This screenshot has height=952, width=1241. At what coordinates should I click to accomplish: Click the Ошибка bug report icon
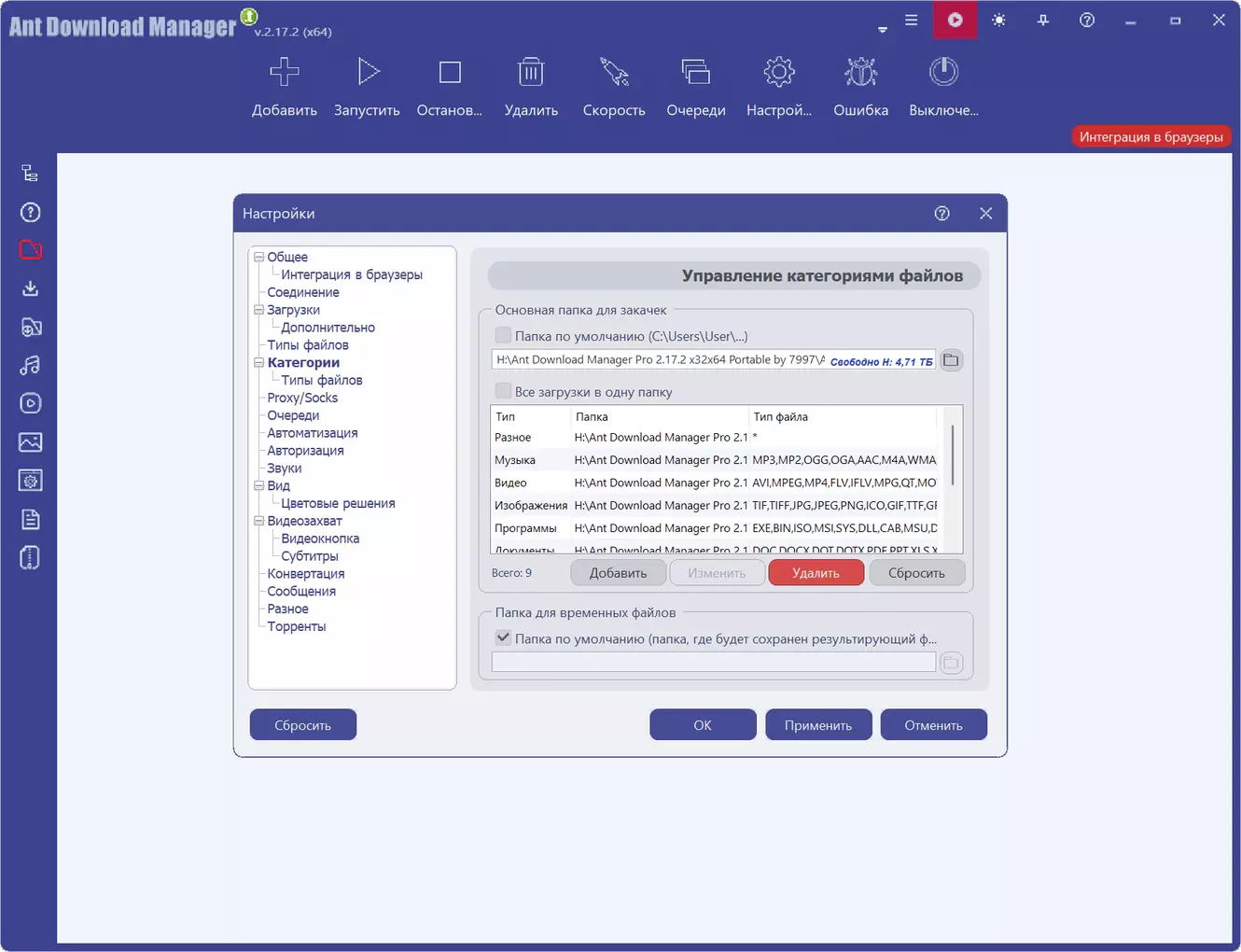point(861,72)
